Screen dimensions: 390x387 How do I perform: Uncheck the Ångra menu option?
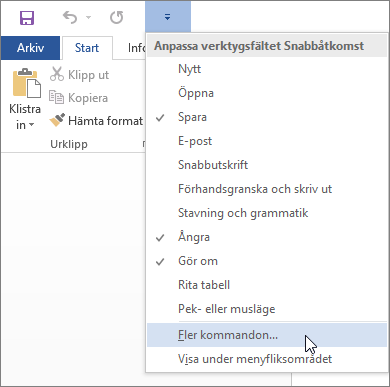(267, 237)
